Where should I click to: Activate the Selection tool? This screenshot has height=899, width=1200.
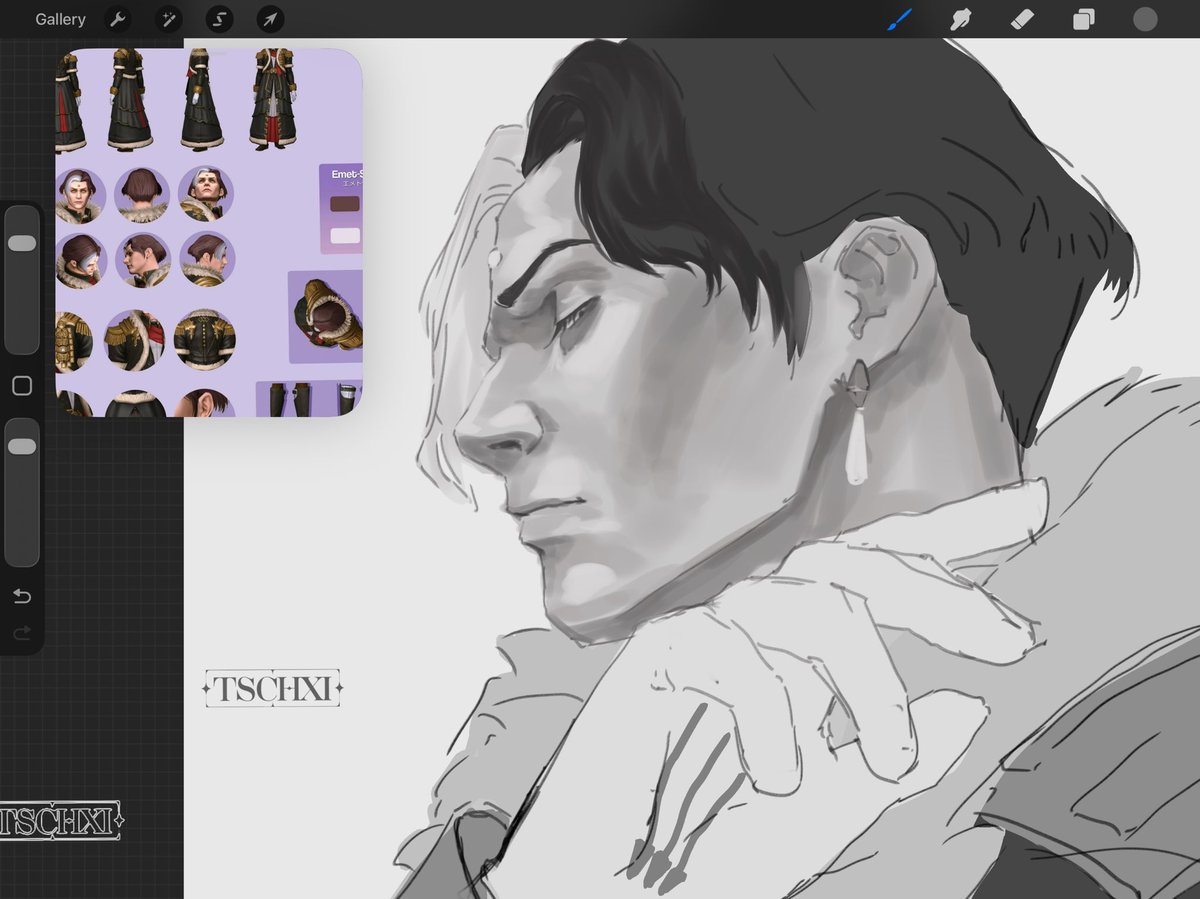tap(219, 19)
